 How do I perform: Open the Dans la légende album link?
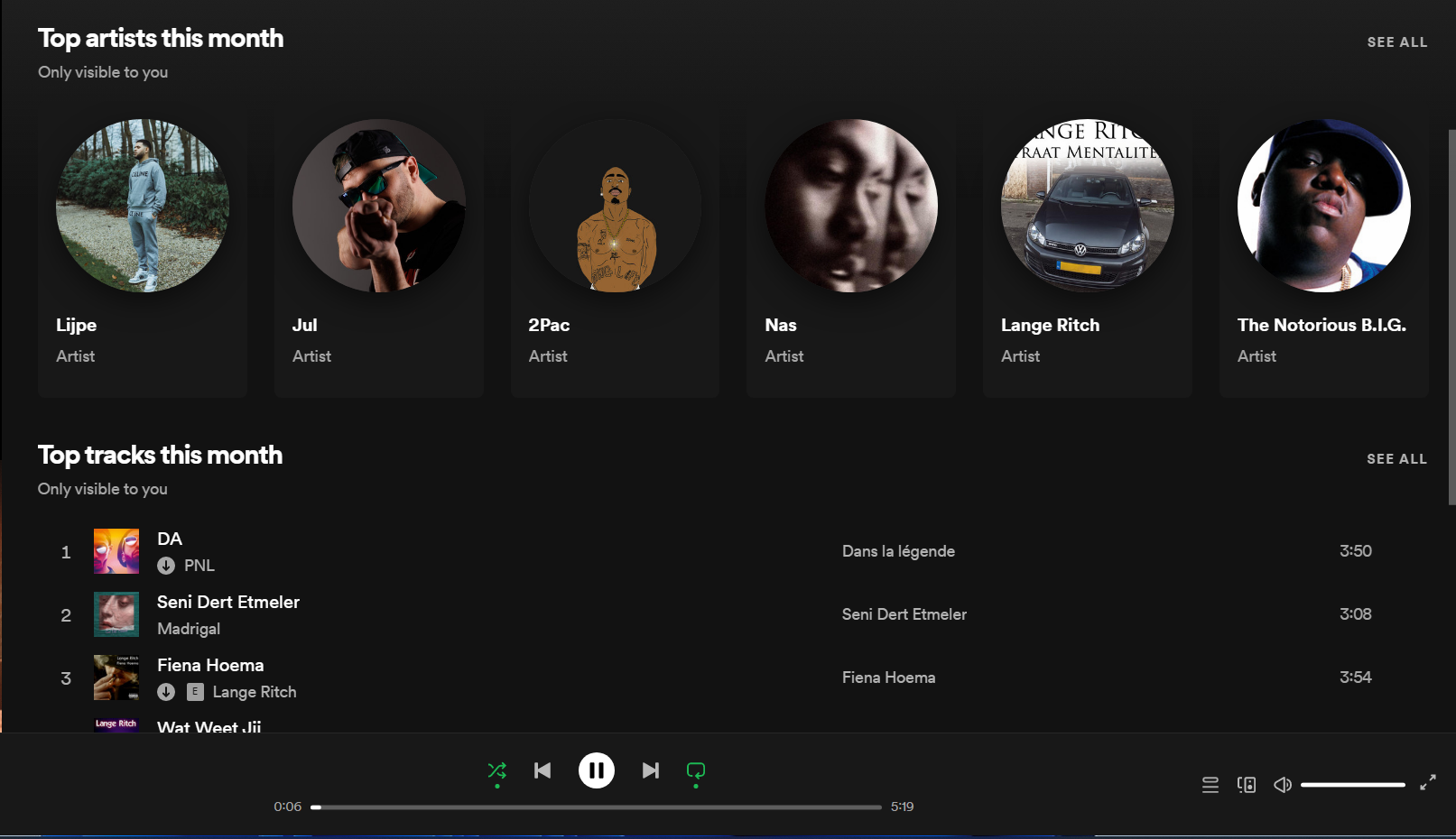[x=898, y=551]
